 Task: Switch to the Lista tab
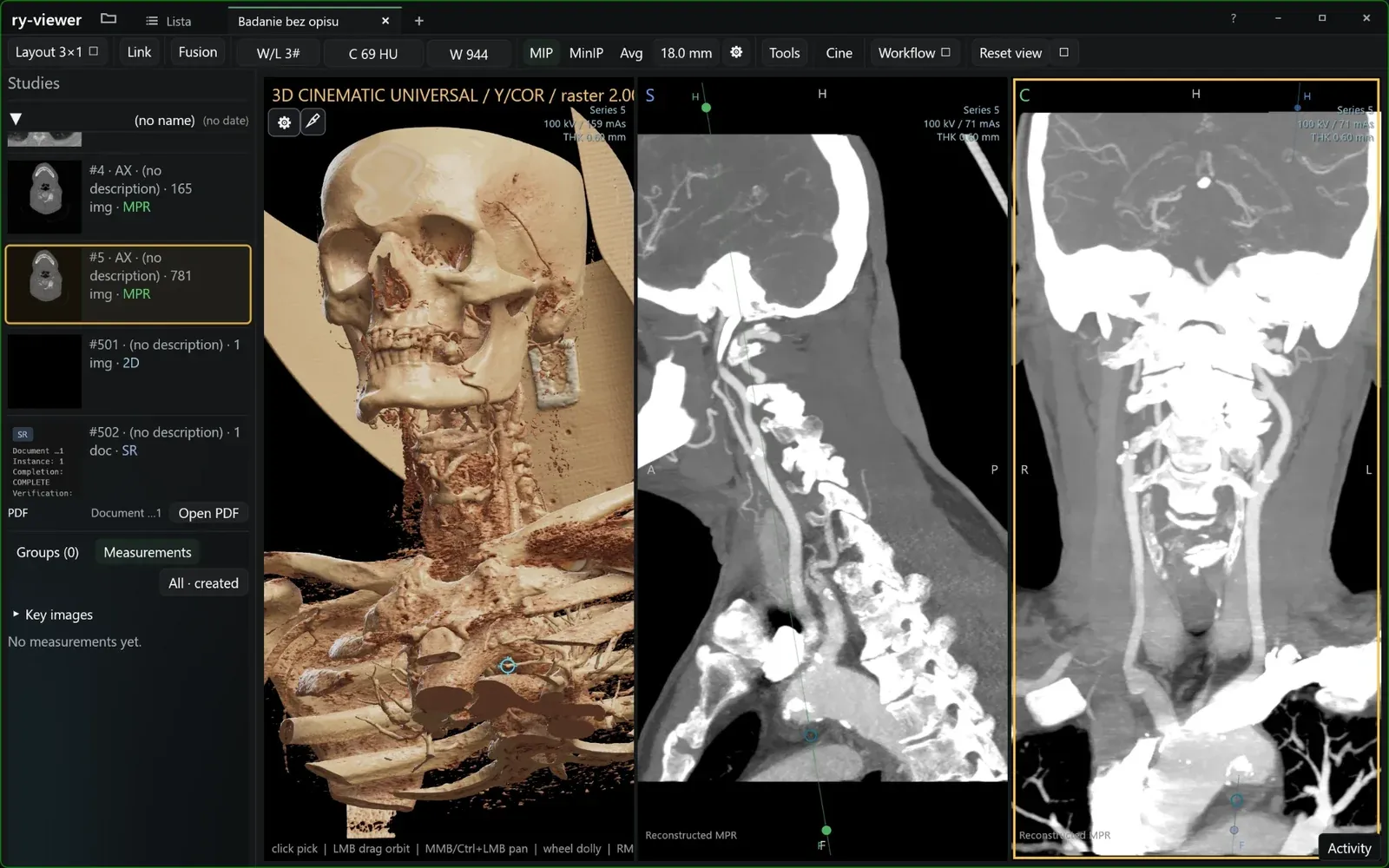[x=169, y=21]
